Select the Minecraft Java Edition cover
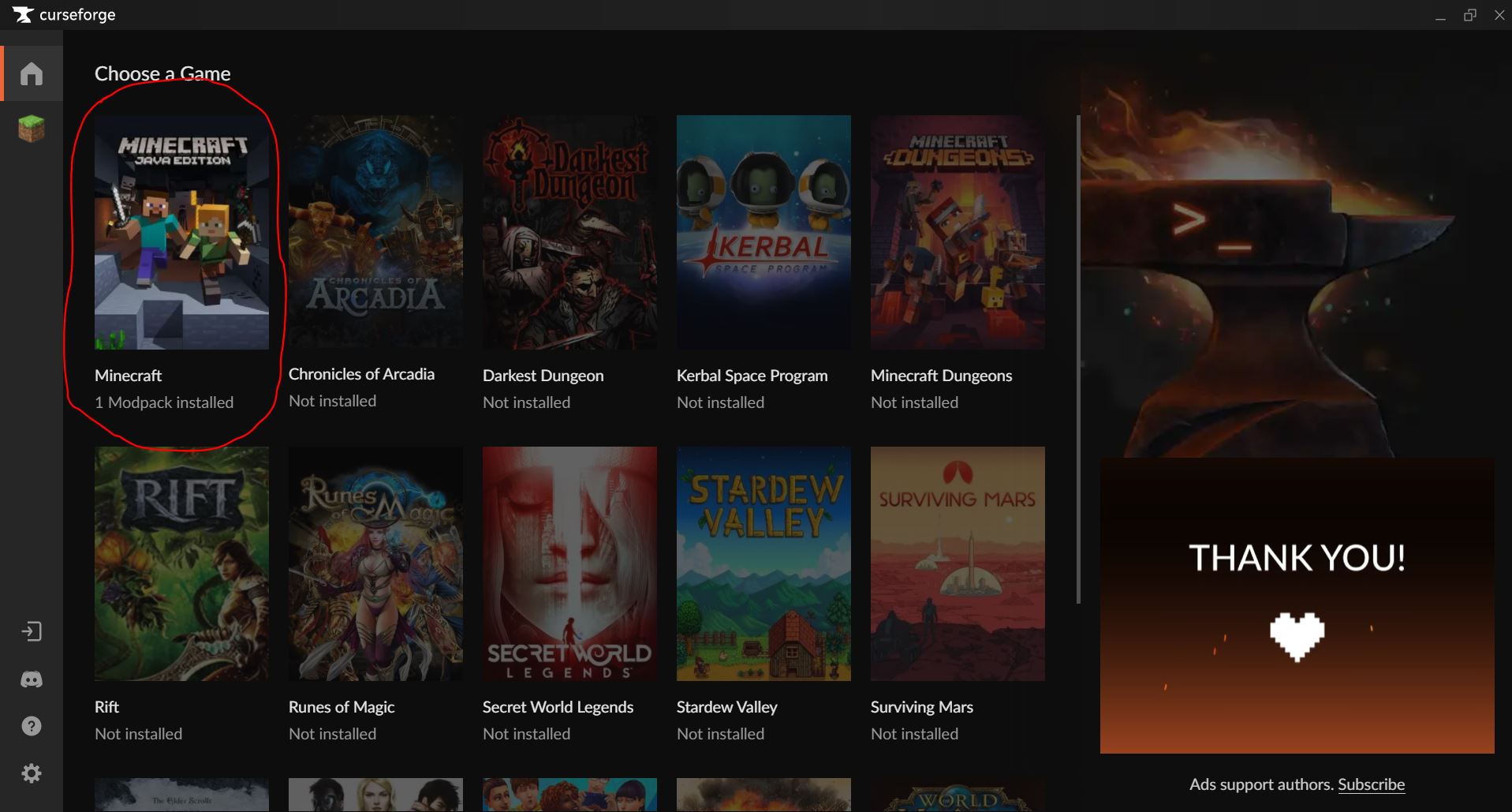The image size is (1512, 812). (181, 233)
